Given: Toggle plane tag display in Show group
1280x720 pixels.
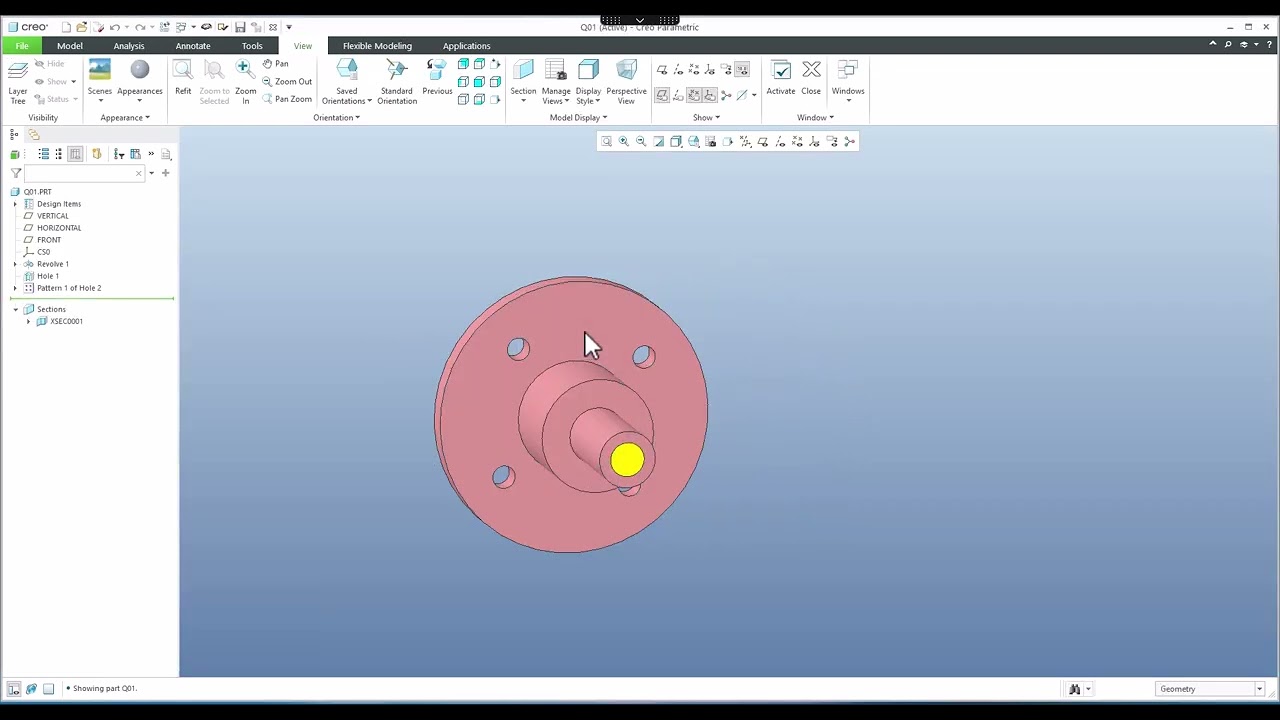Looking at the screenshot, I should 662,95.
